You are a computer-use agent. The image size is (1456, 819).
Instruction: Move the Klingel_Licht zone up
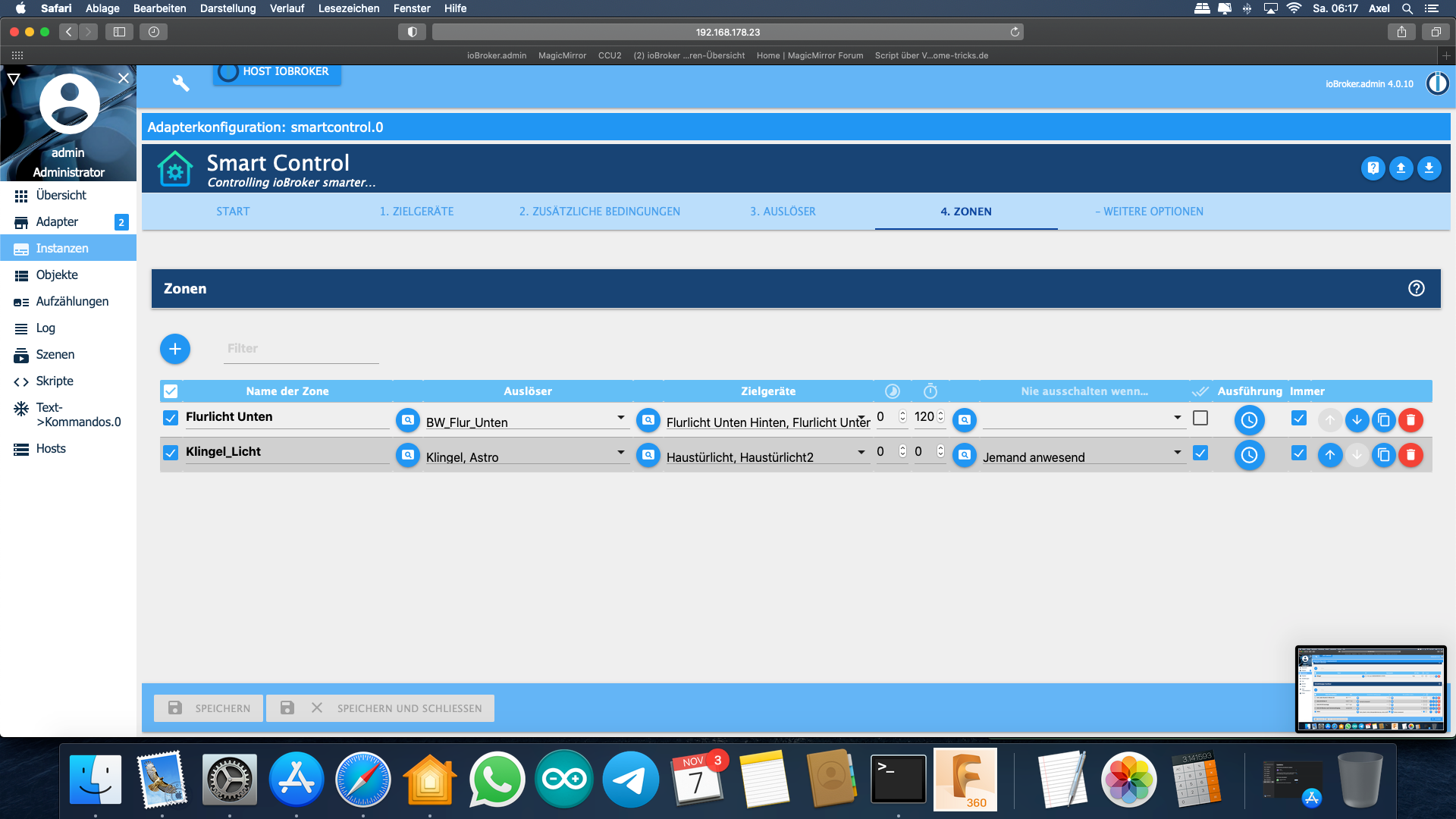(x=1330, y=455)
